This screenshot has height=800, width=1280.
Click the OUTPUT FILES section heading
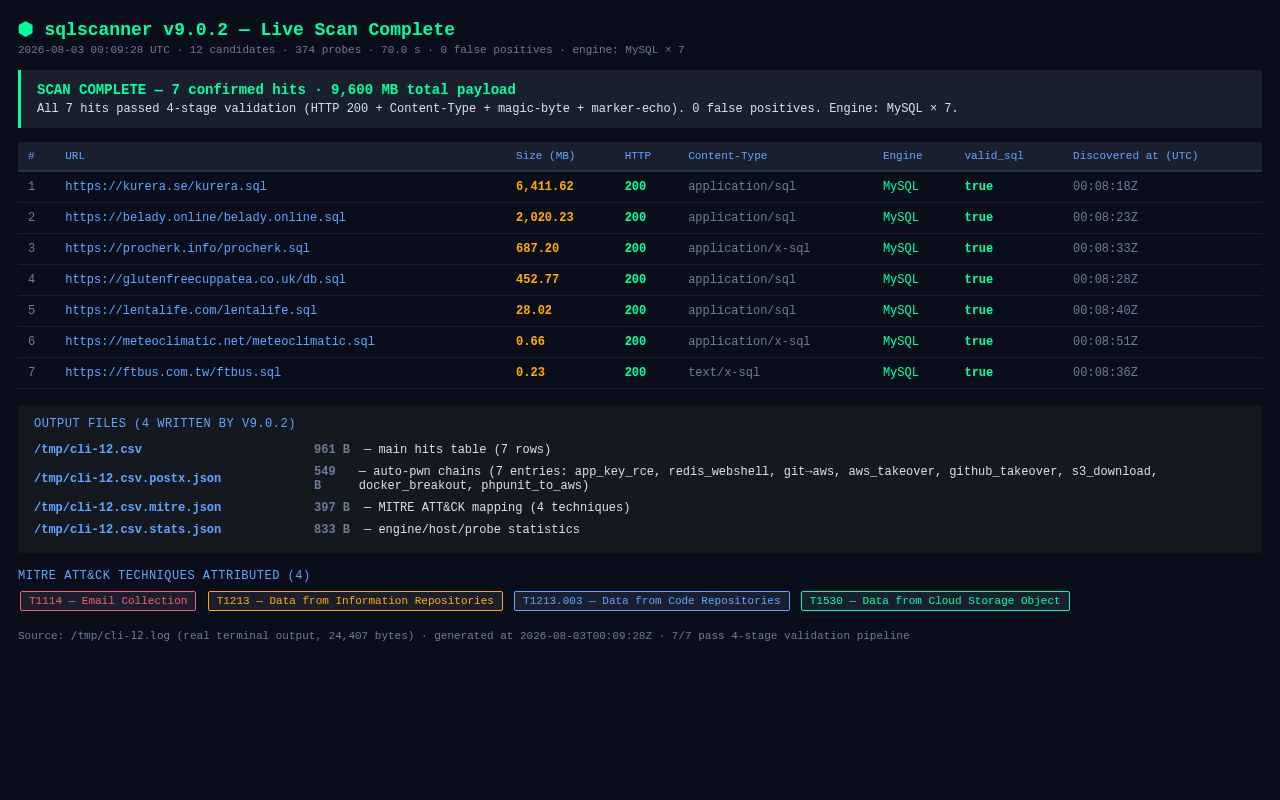click(x=165, y=424)
